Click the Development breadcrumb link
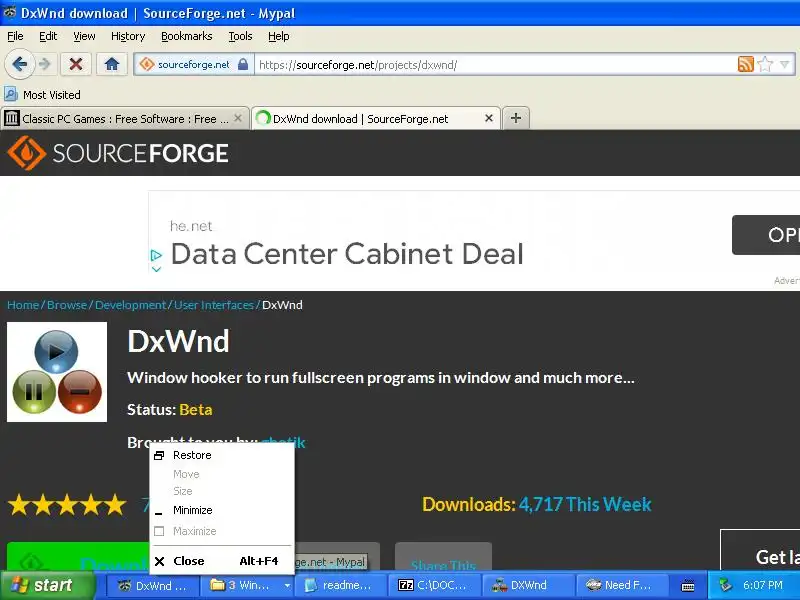Viewport: 800px width, 600px height. point(131,305)
